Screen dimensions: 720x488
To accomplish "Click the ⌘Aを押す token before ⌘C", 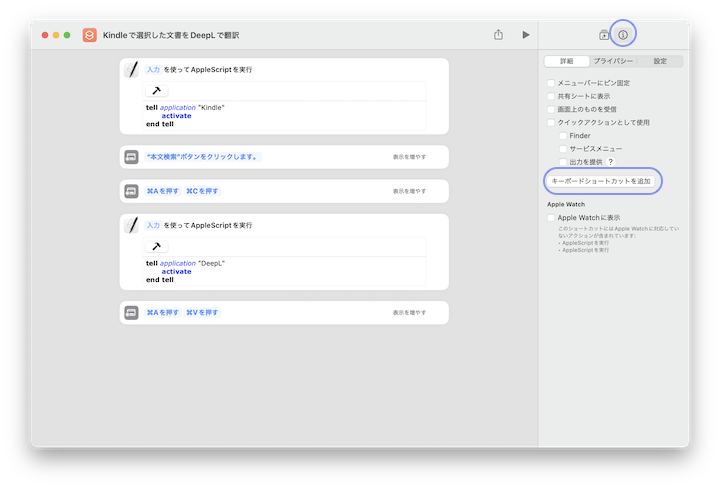I will (x=163, y=191).
